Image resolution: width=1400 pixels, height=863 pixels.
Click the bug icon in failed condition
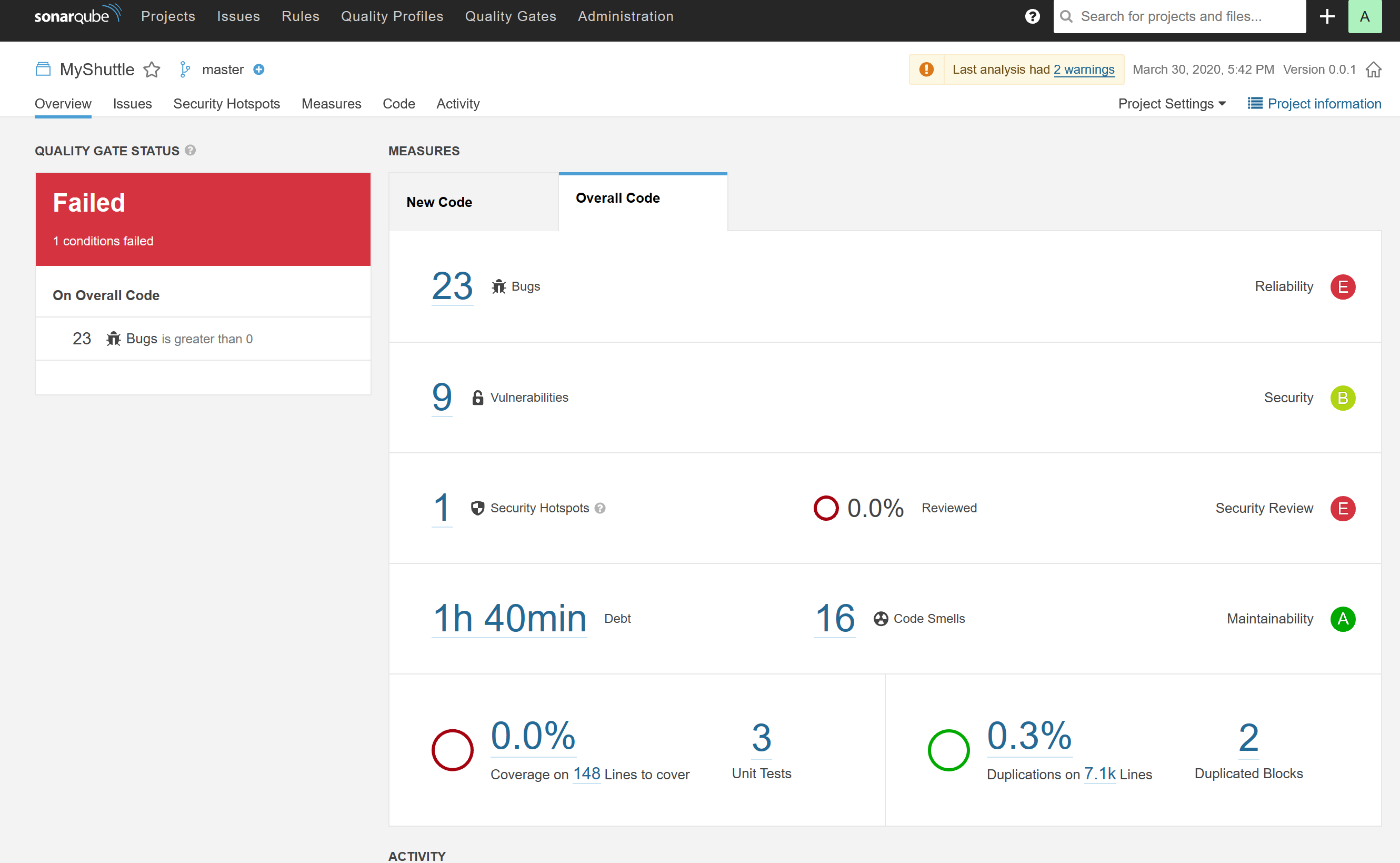click(x=114, y=339)
